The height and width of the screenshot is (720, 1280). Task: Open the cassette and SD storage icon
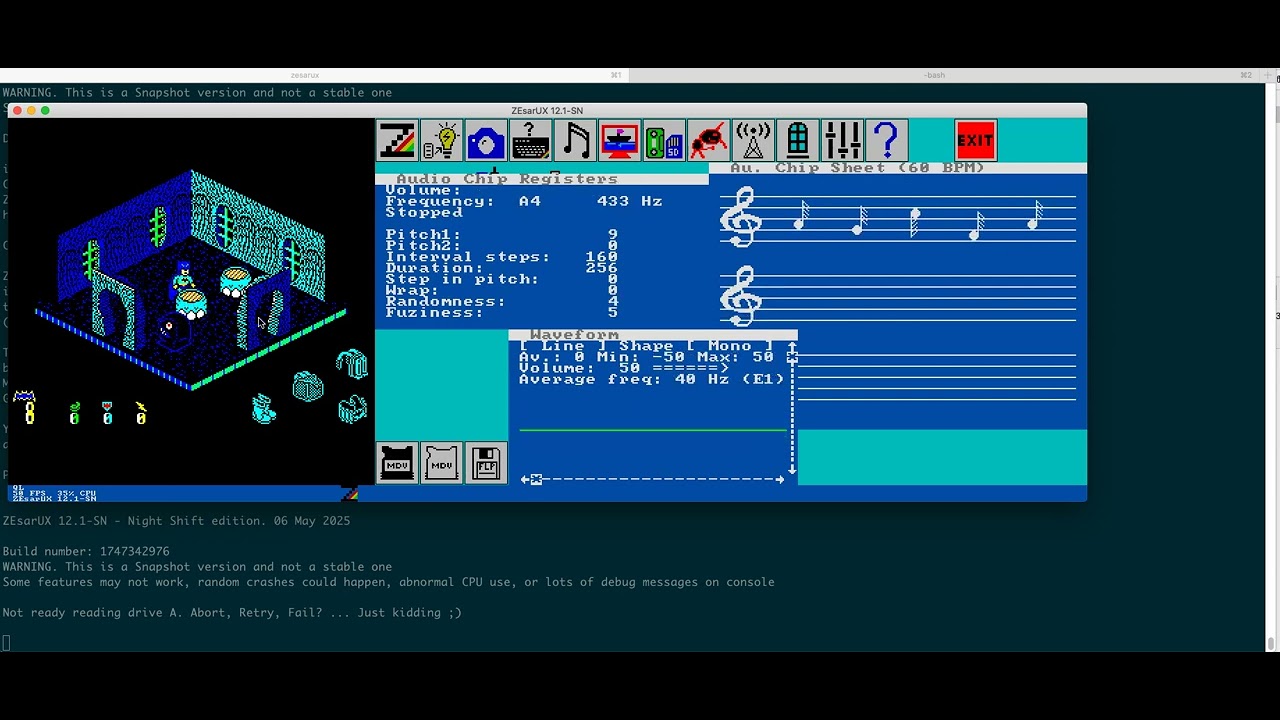click(x=664, y=140)
